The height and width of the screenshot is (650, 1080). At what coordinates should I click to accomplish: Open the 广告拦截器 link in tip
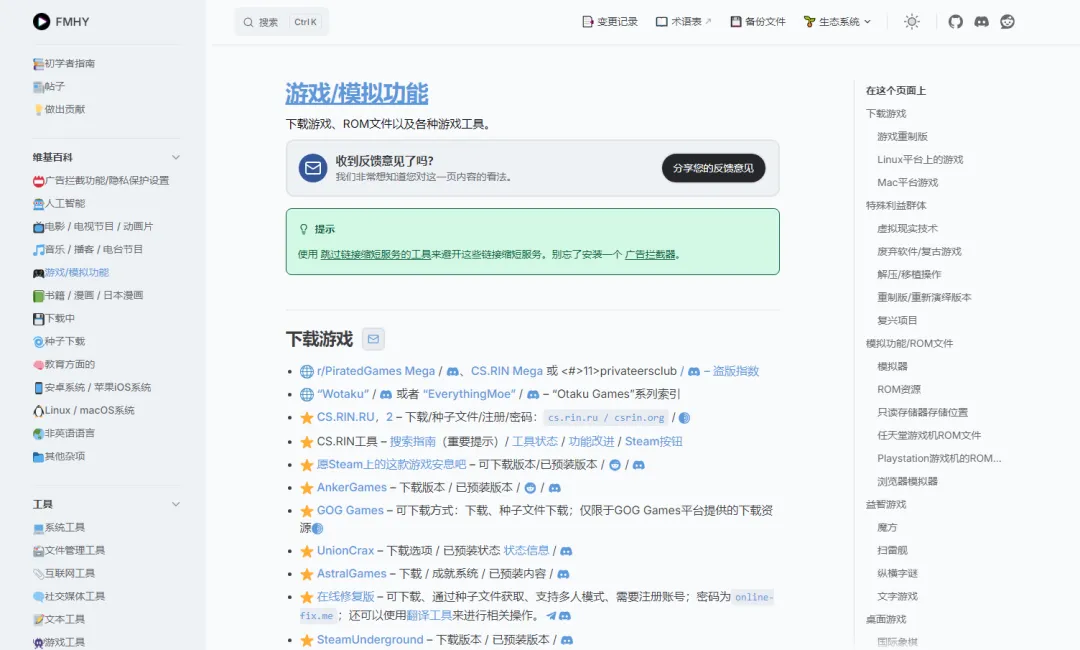coord(650,254)
